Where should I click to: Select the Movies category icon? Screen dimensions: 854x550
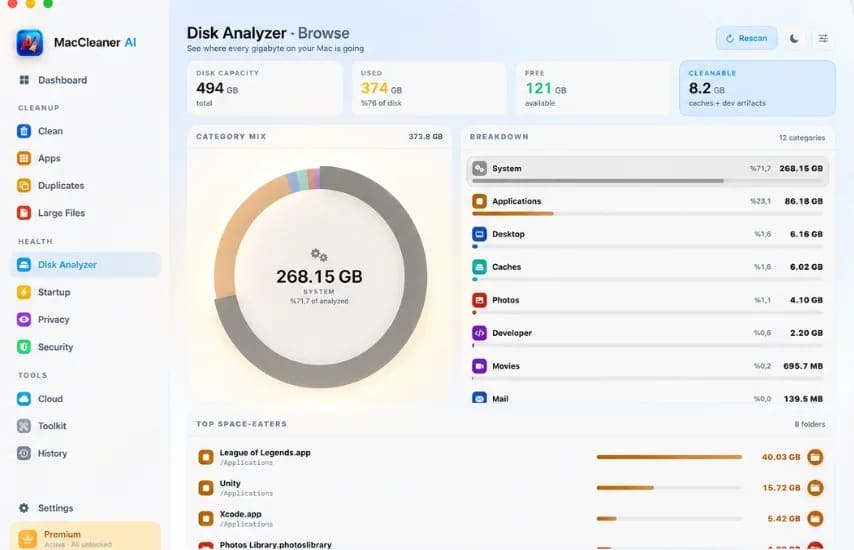click(x=479, y=366)
